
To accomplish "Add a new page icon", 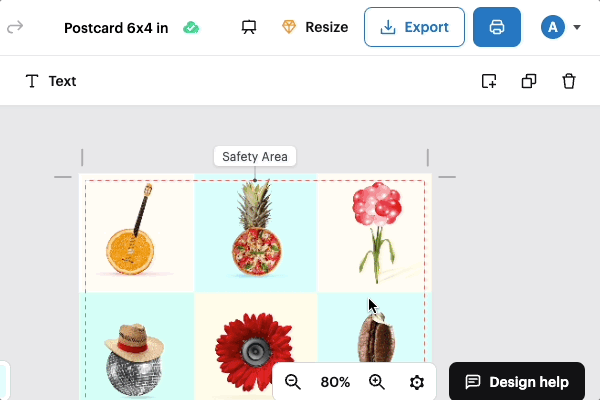I will pos(489,81).
